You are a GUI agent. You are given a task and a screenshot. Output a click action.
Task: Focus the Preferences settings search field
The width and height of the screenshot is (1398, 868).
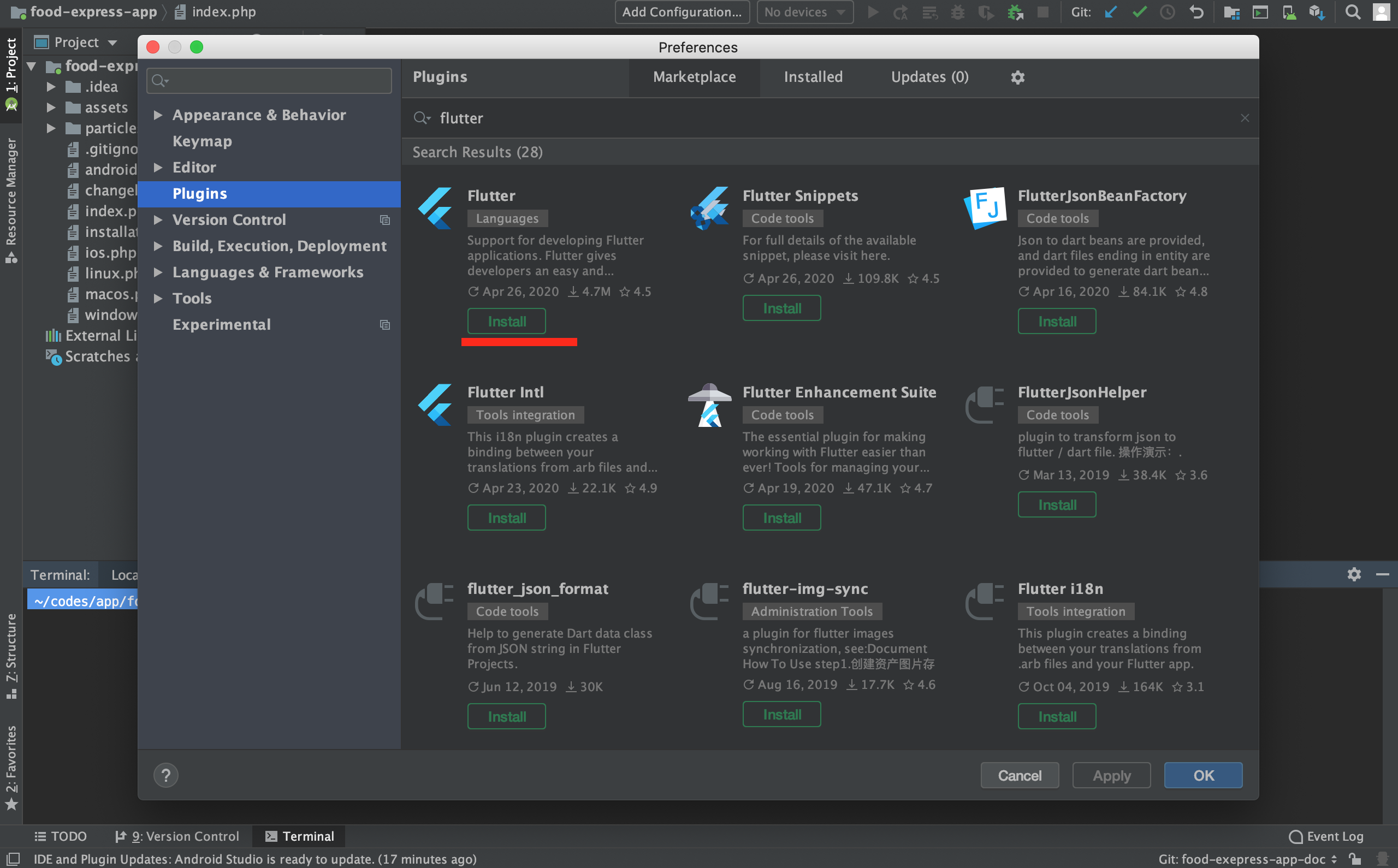(x=269, y=81)
